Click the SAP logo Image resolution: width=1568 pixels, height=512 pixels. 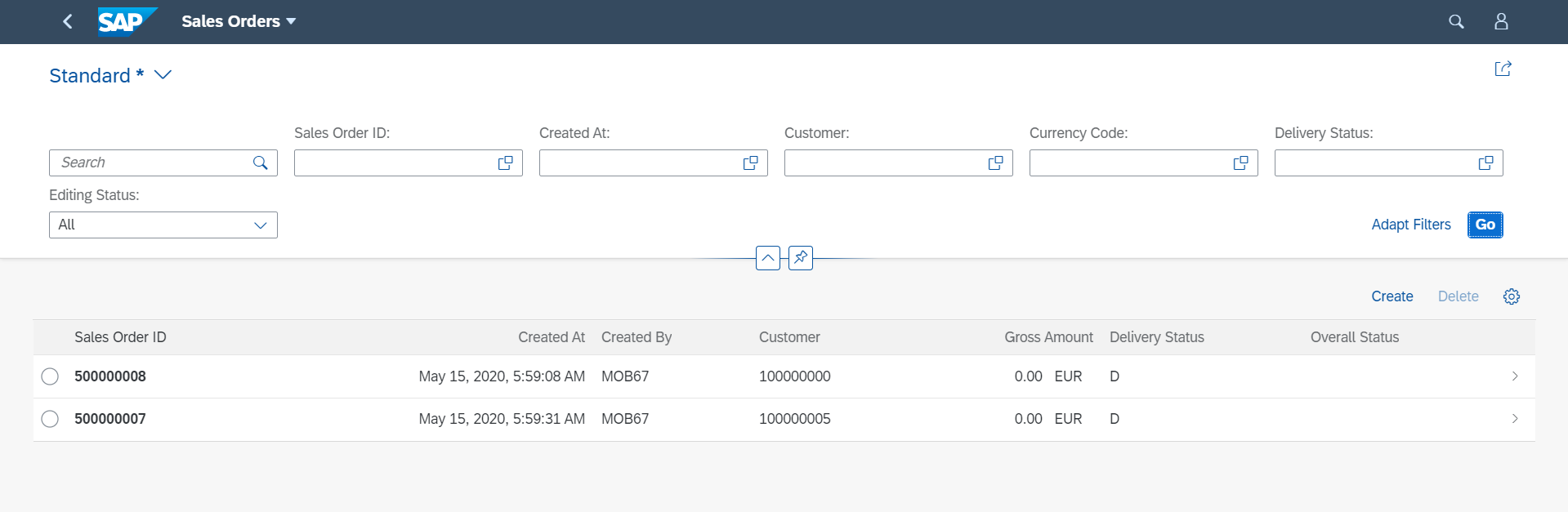127,21
